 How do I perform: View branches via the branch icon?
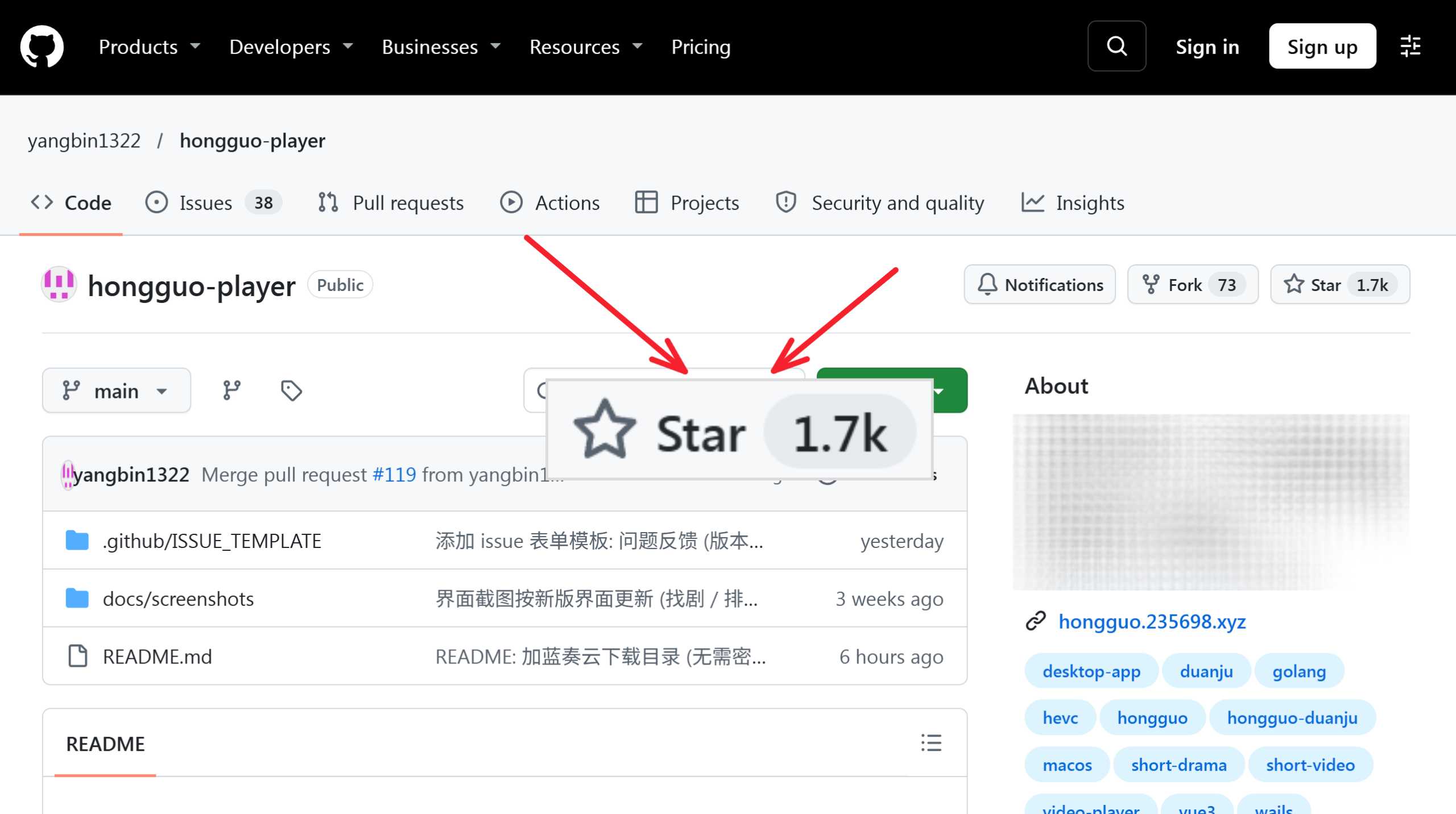[231, 391]
